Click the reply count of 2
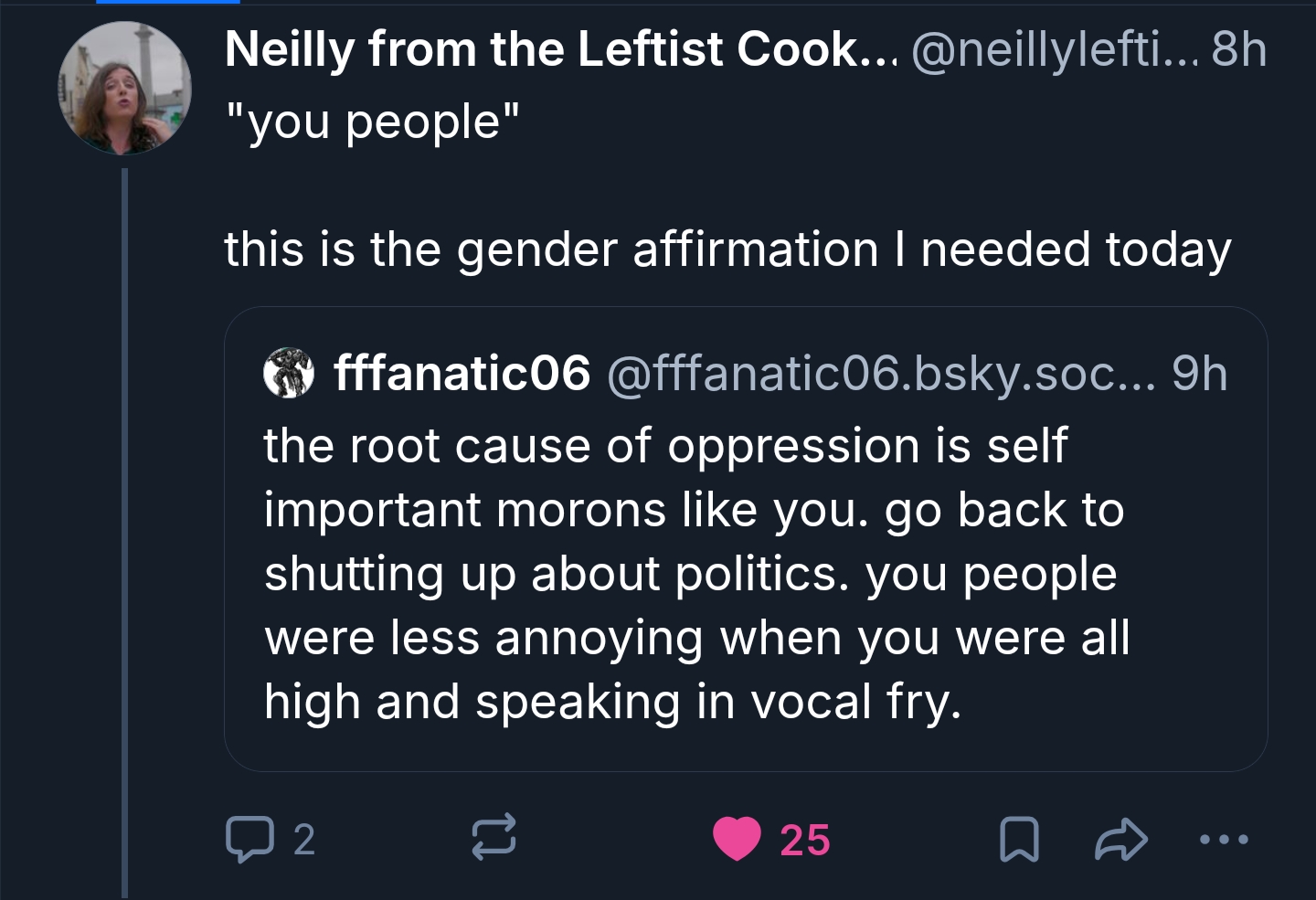 [x=304, y=840]
